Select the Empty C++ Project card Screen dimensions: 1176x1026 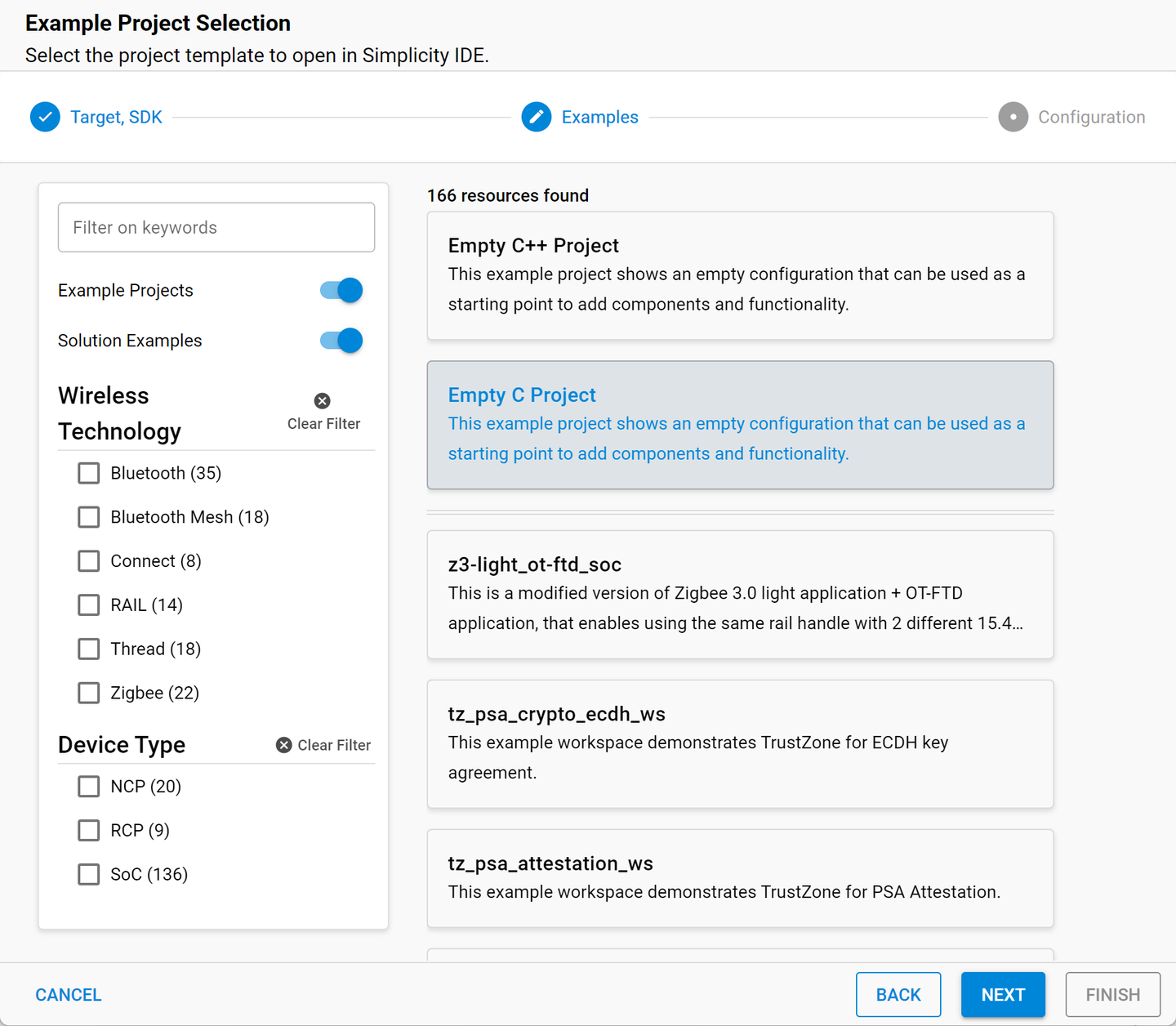pyautogui.click(x=740, y=275)
